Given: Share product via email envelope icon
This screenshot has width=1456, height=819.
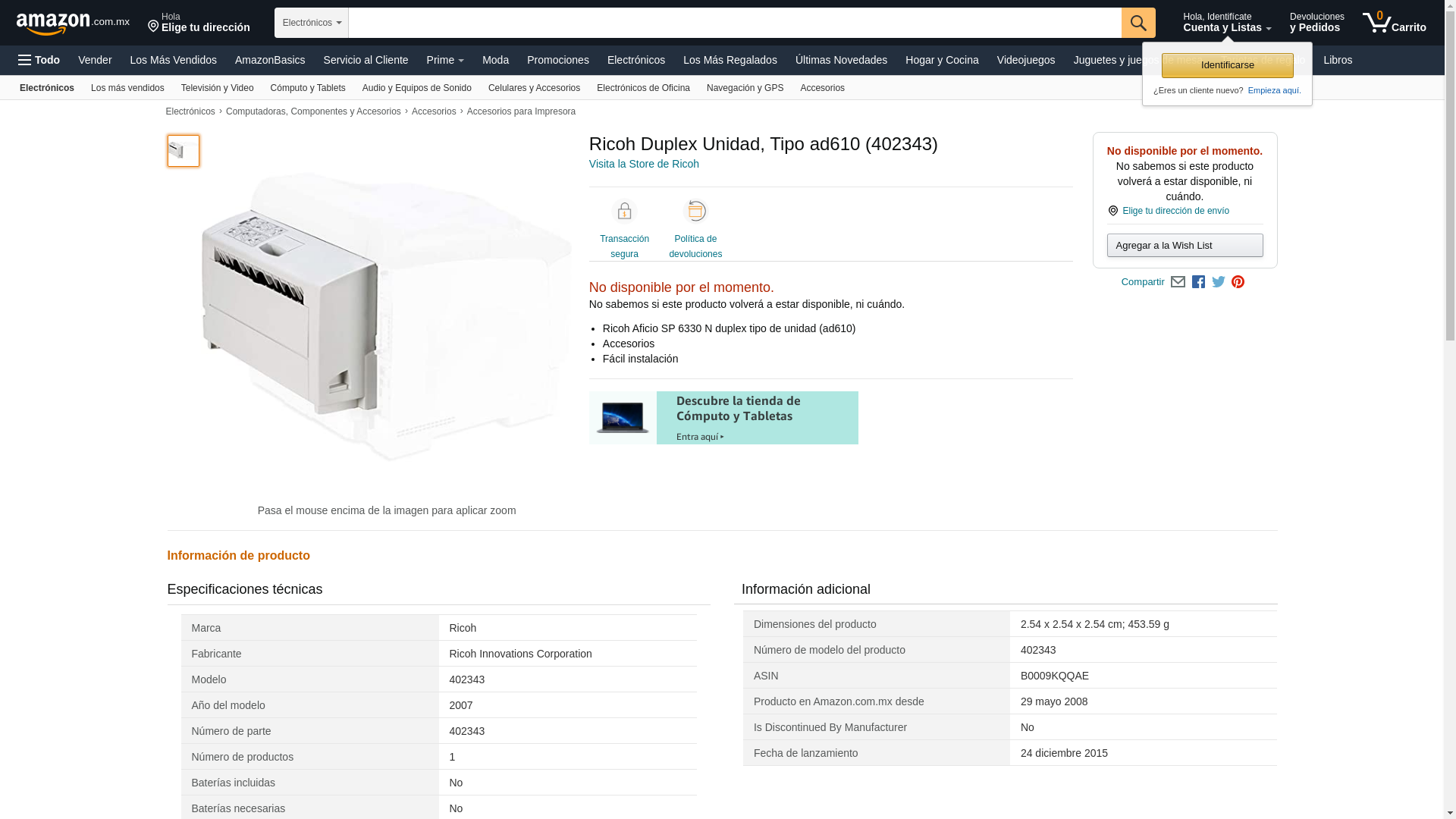Looking at the screenshot, I should [1178, 282].
